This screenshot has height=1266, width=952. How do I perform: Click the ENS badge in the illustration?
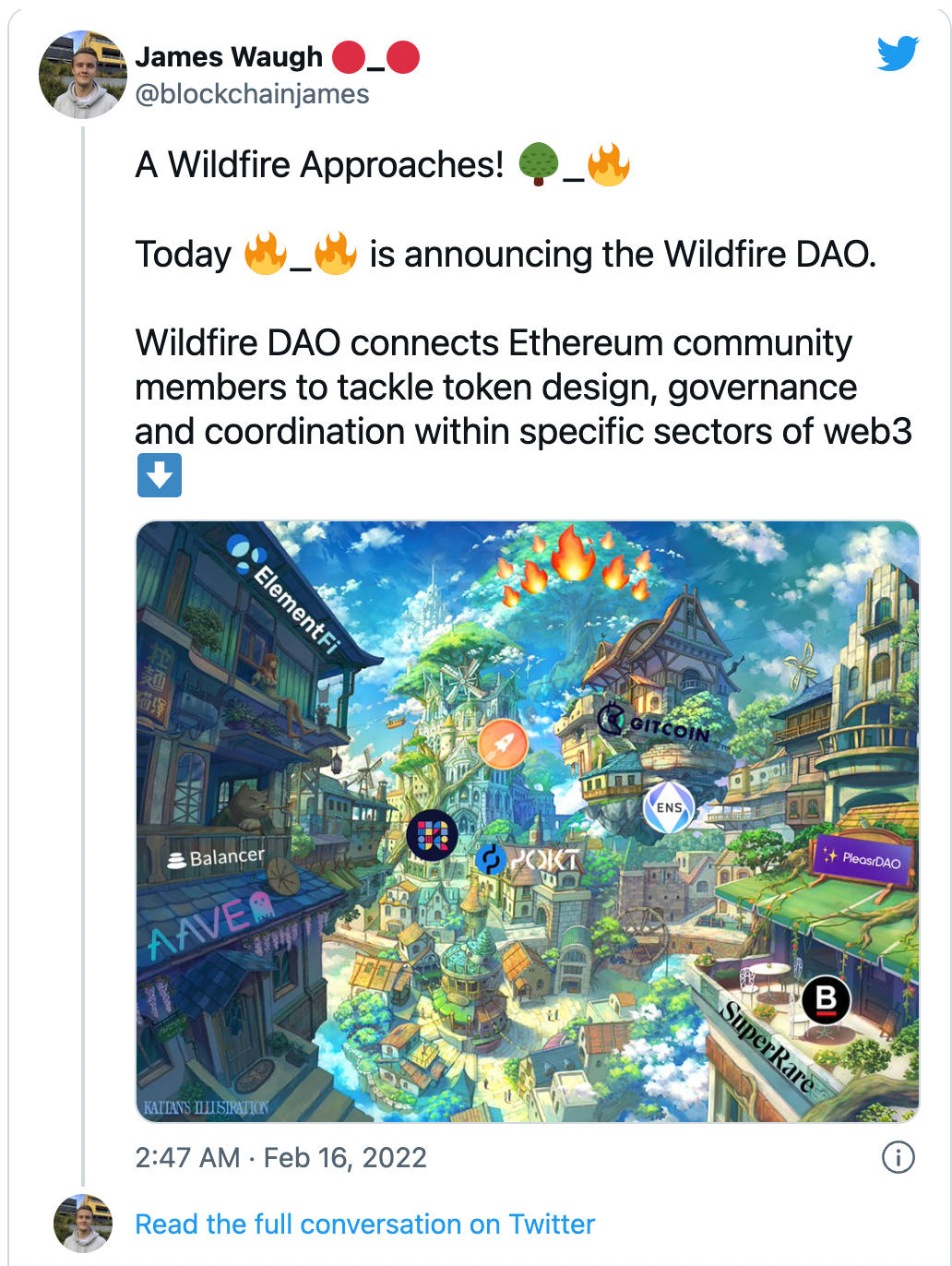pyautogui.click(x=669, y=807)
